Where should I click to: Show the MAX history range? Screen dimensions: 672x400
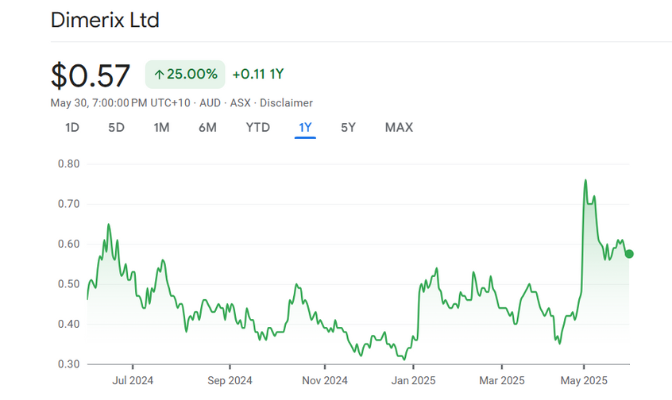click(x=398, y=127)
